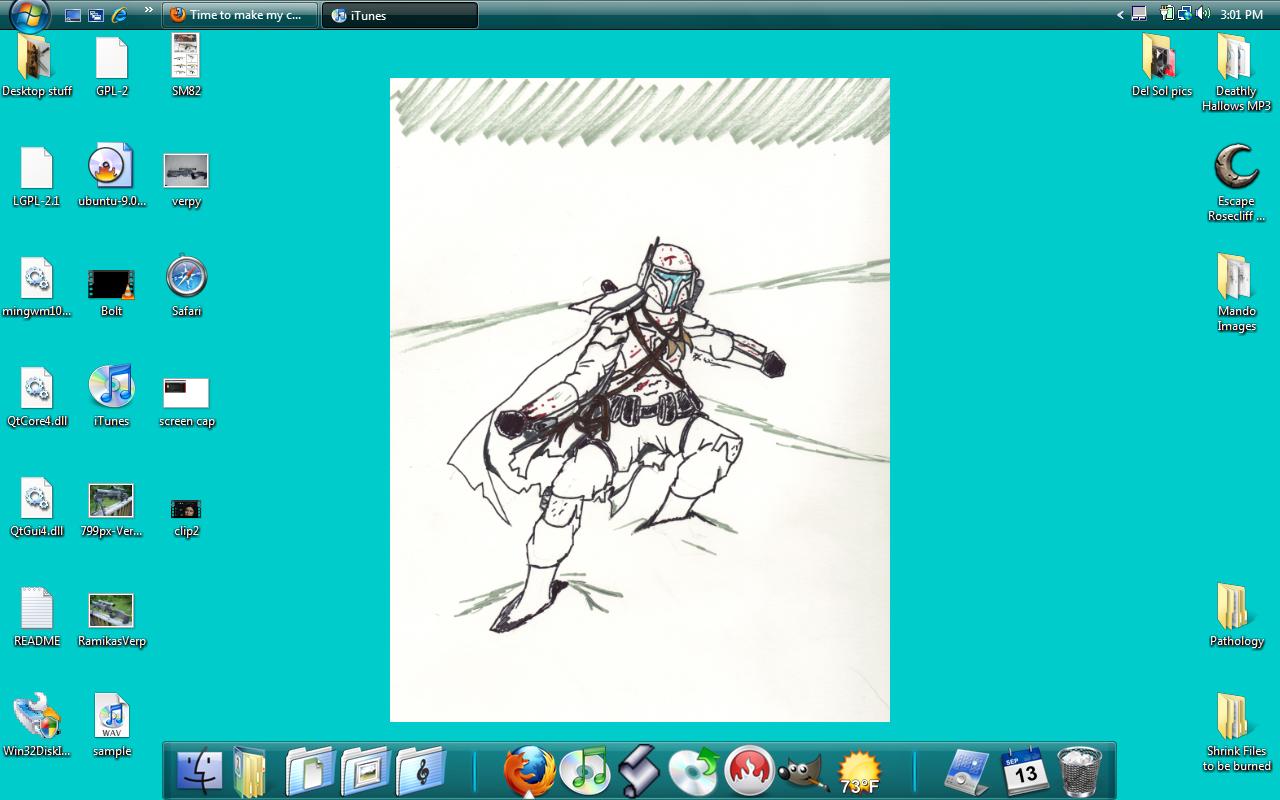Launch iTunes from the dock
The image size is (1280, 800).
584,771
